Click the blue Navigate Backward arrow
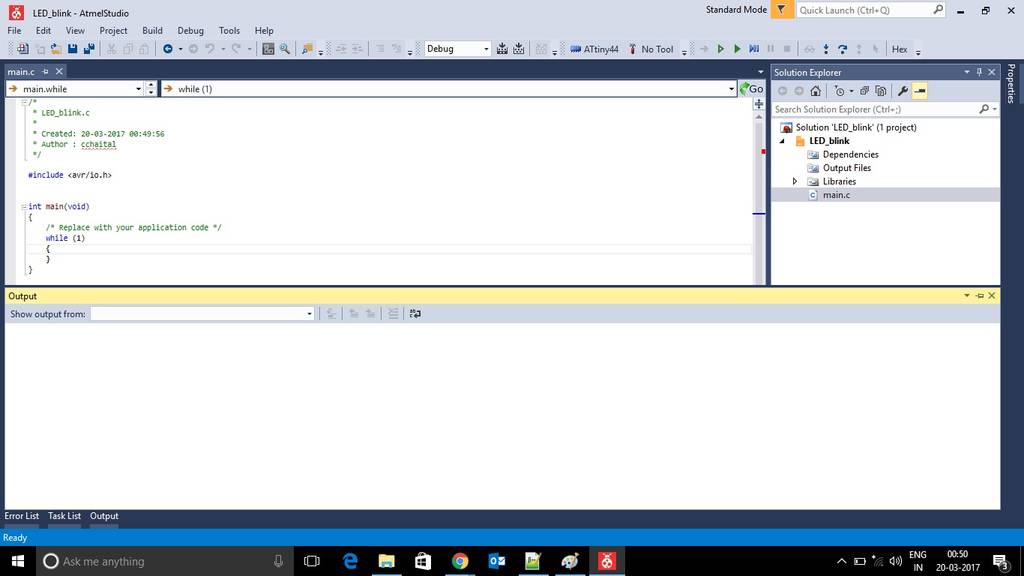 pyautogui.click(x=168, y=49)
